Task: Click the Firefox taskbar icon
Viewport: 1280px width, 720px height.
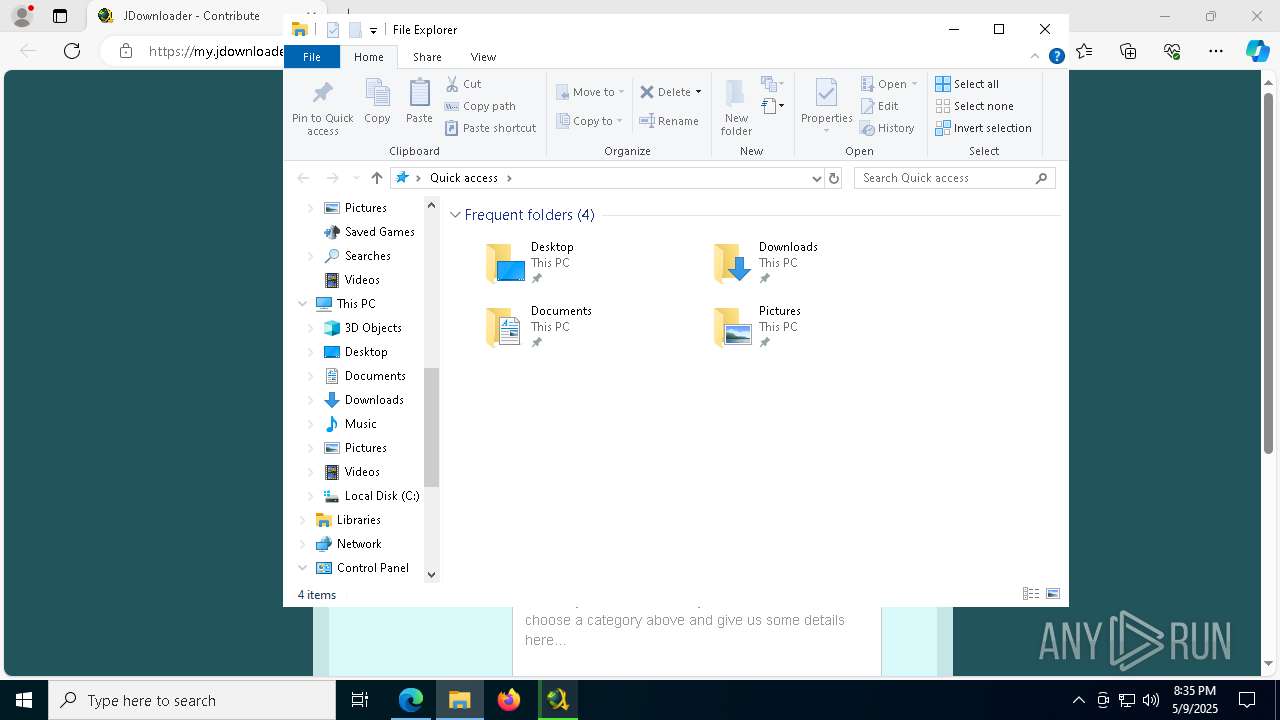Action: [x=509, y=700]
